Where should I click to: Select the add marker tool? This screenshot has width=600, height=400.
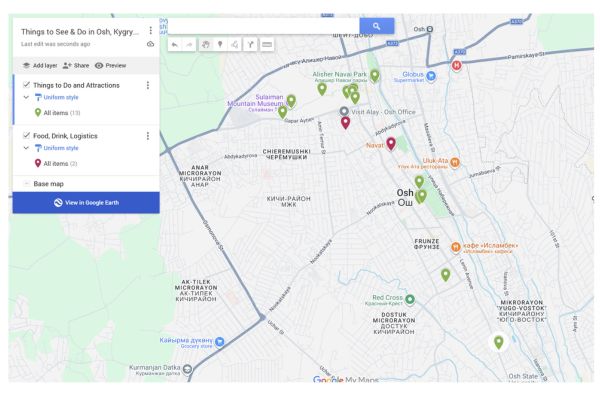click(220, 45)
